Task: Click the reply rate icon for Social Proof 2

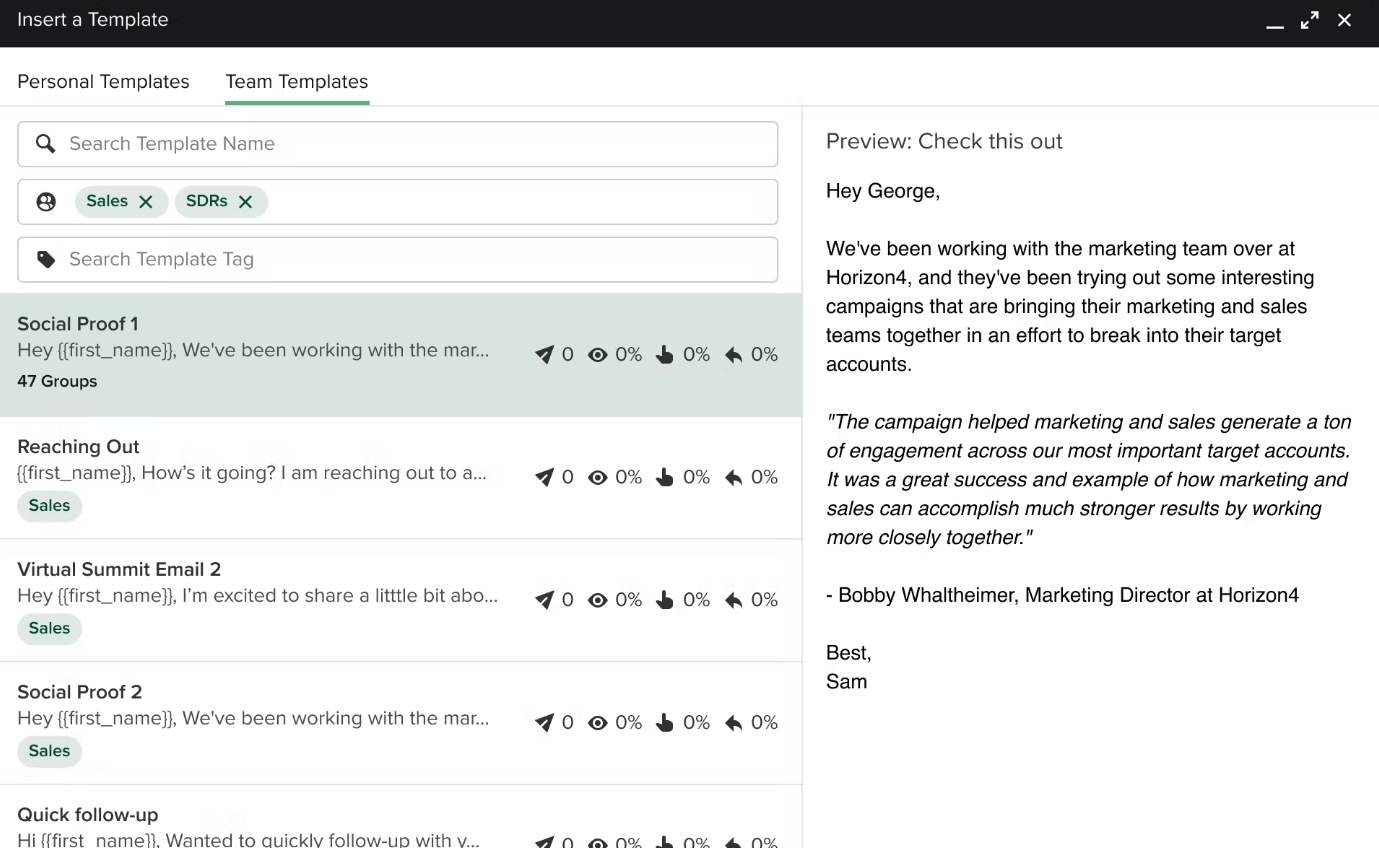Action: point(734,723)
